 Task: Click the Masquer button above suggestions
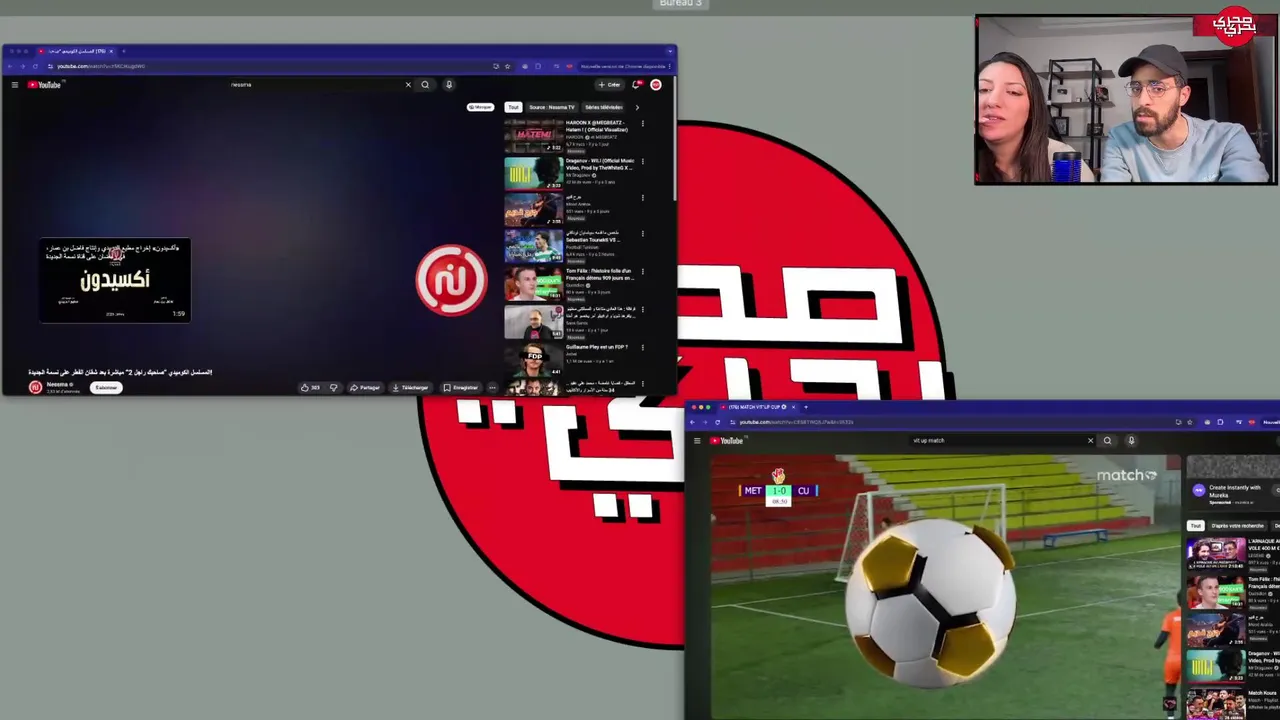480,107
